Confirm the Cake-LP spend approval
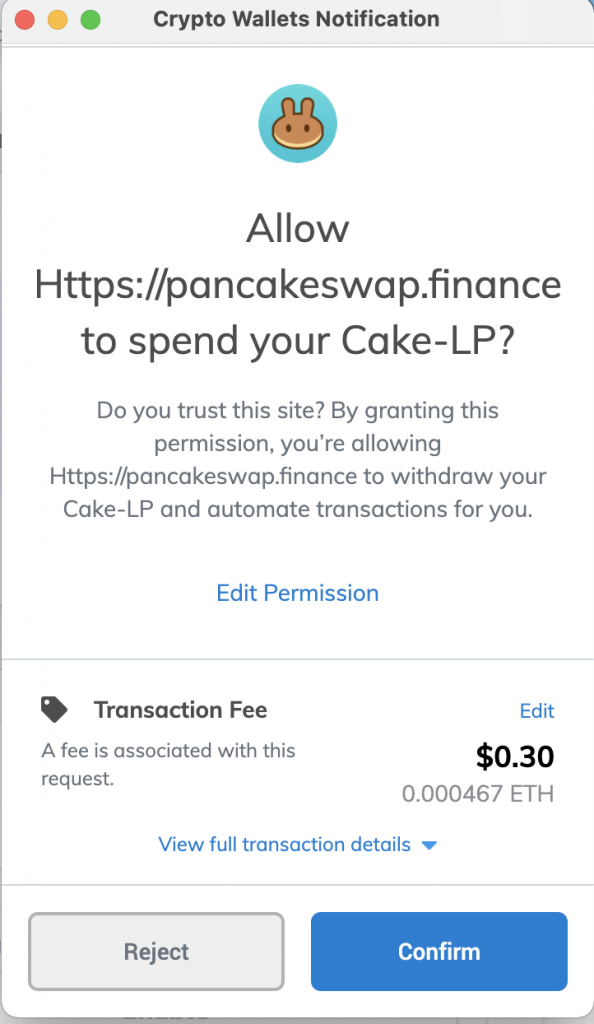The image size is (594, 1024). pos(439,952)
